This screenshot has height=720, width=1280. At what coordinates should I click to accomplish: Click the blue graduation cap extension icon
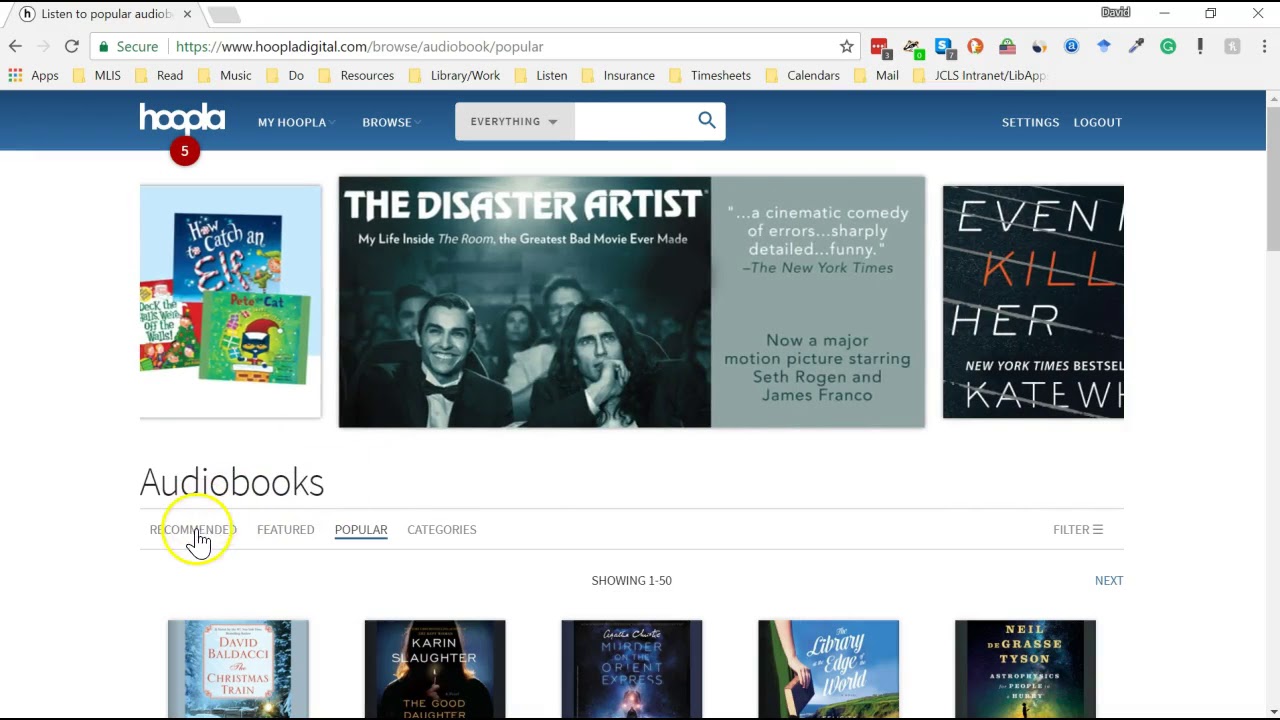coord(1103,46)
